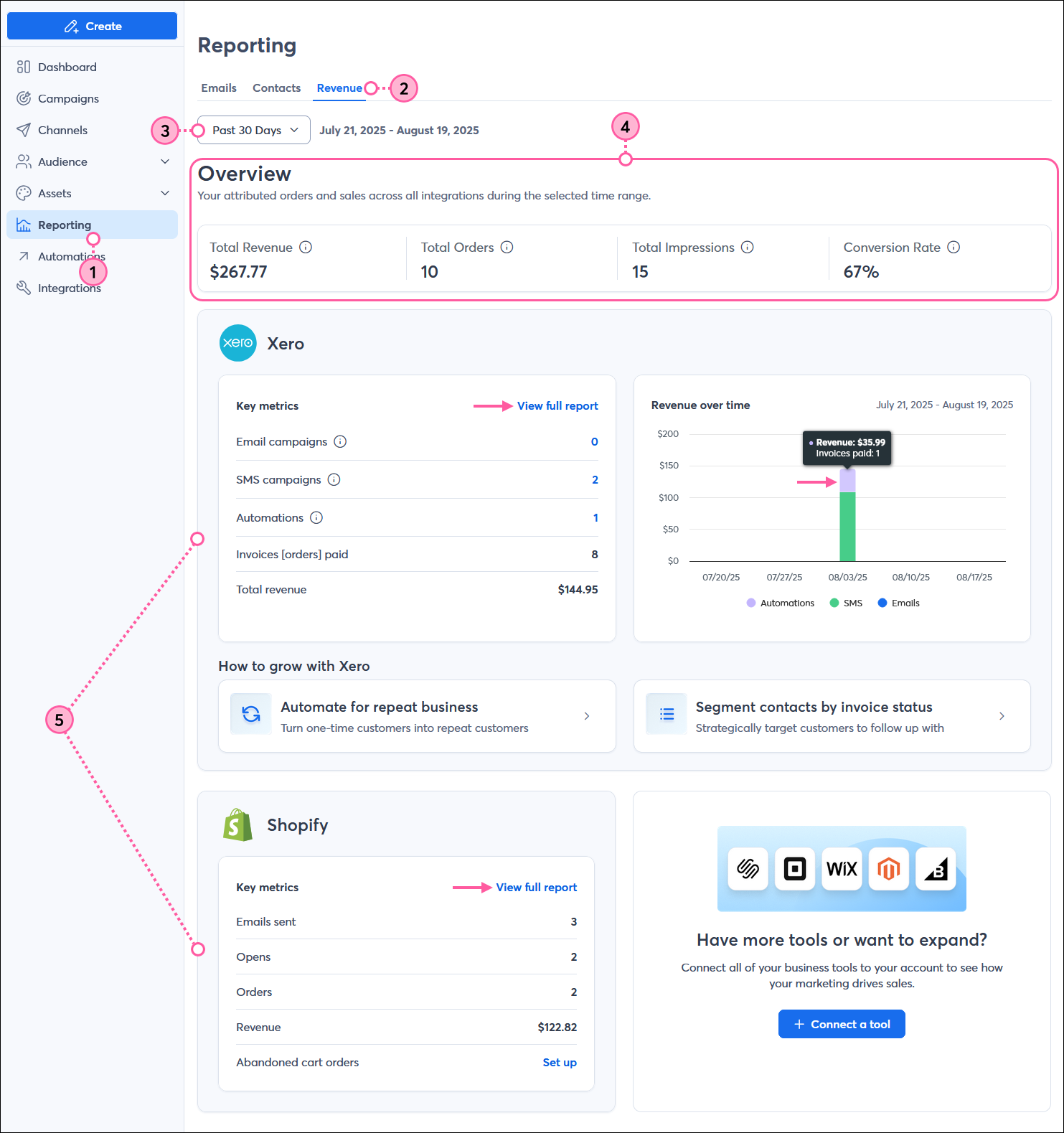Viewport: 1064px width, 1133px height.
Task: Click the purple Automations bar segment
Action: point(847,481)
